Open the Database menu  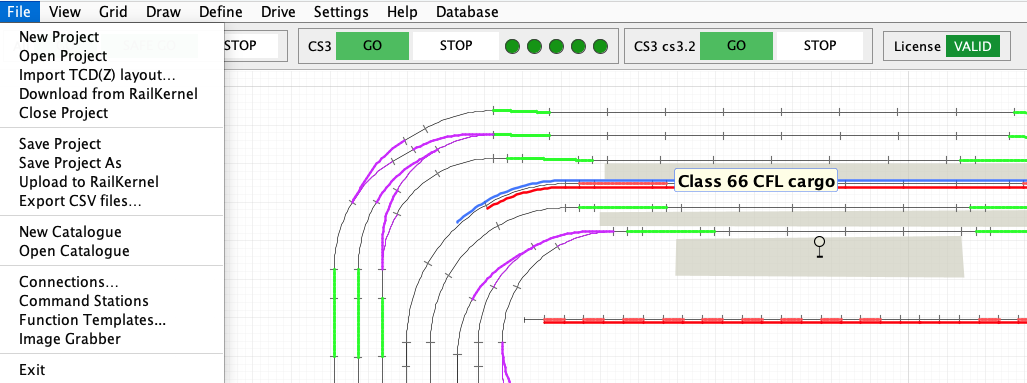[467, 12]
